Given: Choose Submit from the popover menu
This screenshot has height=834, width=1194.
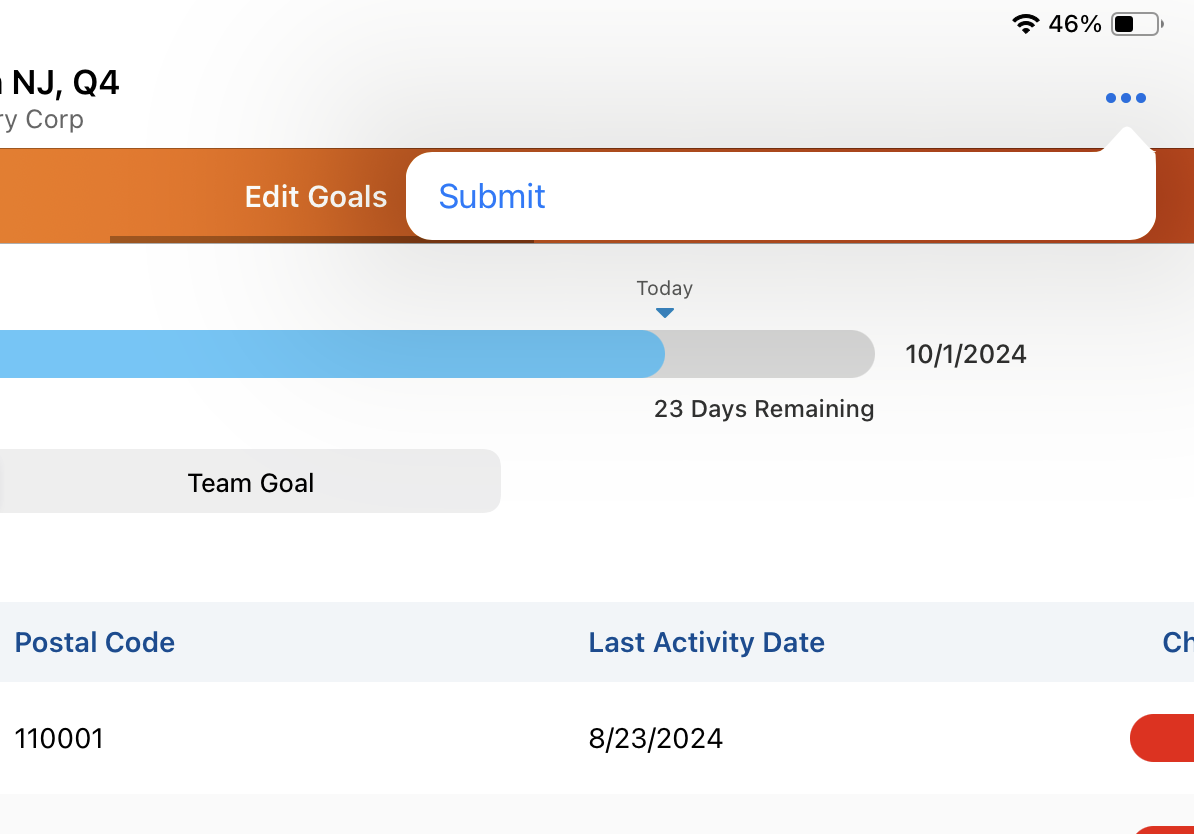Looking at the screenshot, I should click(x=492, y=196).
